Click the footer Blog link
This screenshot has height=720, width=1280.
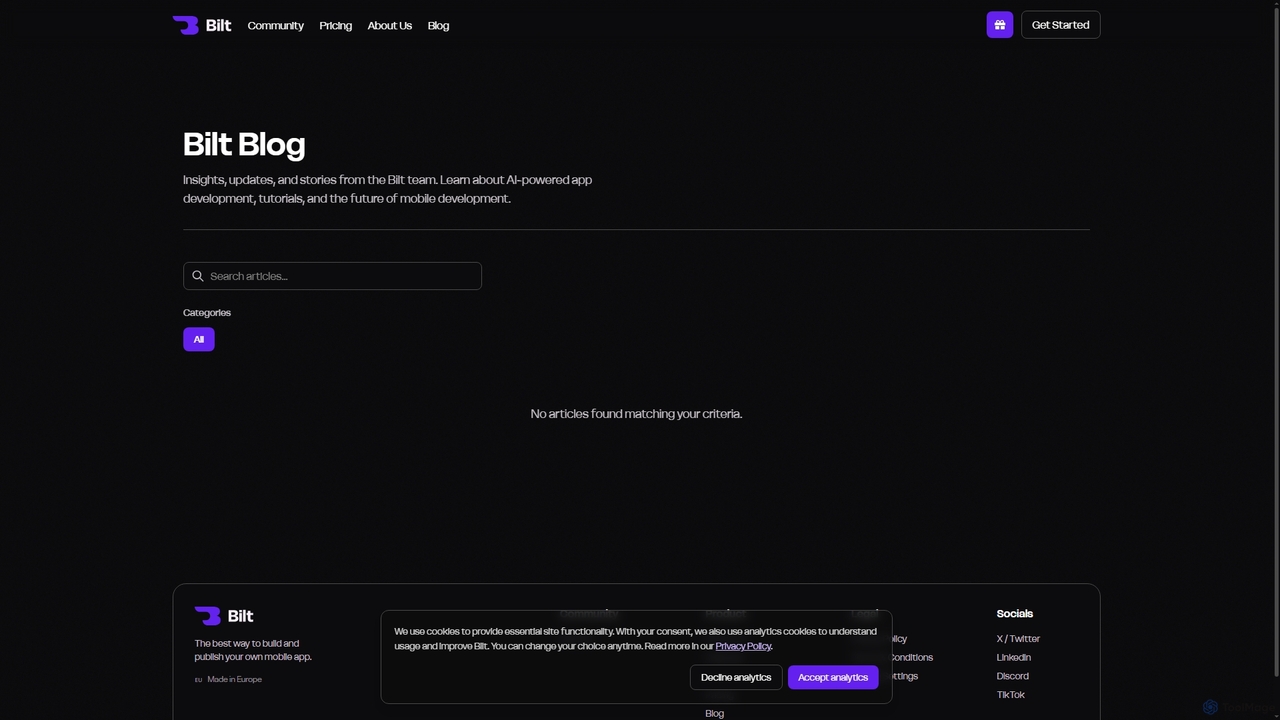(x=714, y=713)
